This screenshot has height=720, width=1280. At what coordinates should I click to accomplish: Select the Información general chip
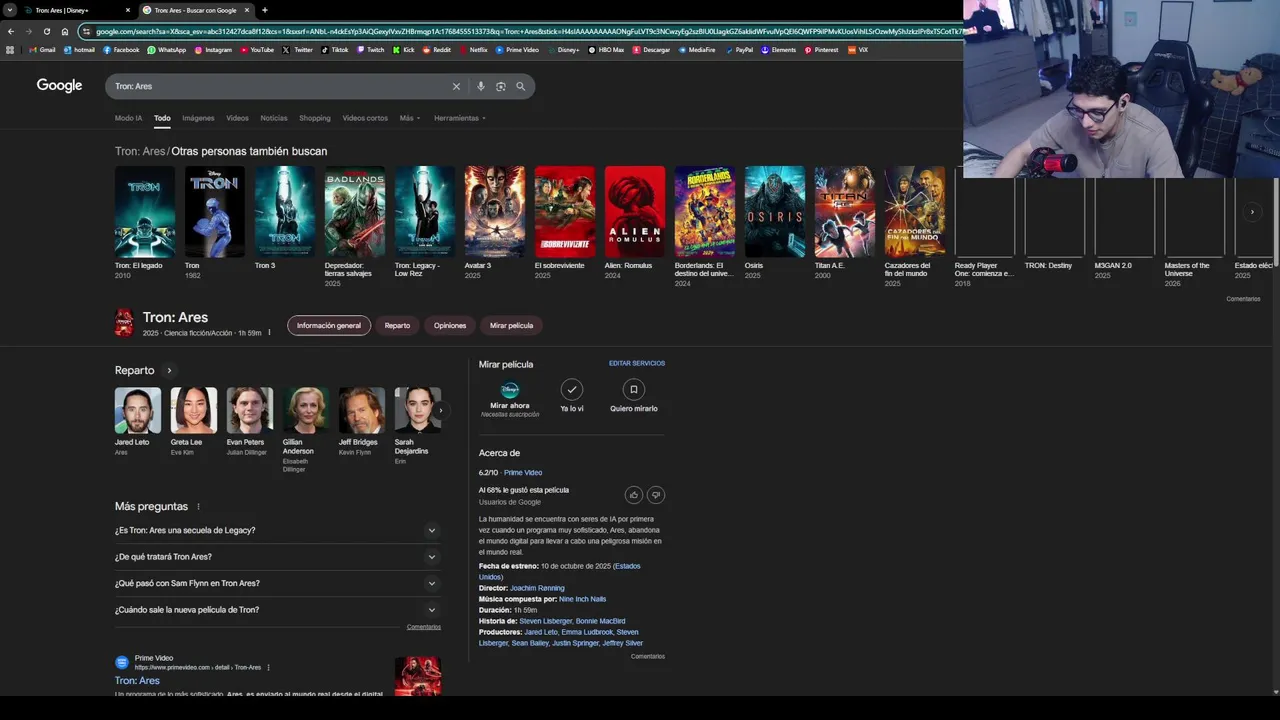329,325
